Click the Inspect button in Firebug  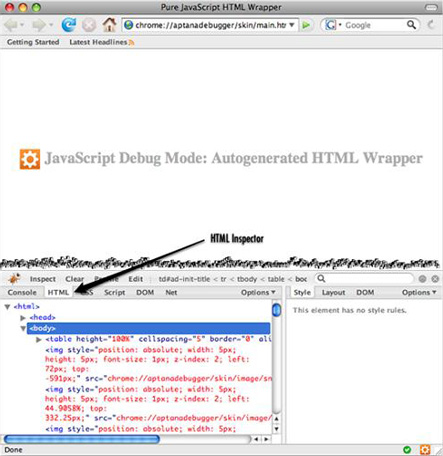click(43, 279)
